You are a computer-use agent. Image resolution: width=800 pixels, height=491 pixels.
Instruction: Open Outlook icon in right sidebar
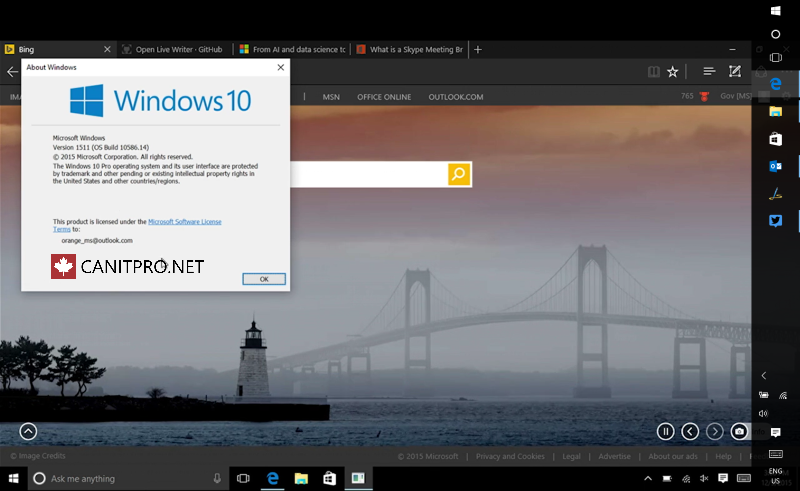pyautogui.click(x=776, y=166)
